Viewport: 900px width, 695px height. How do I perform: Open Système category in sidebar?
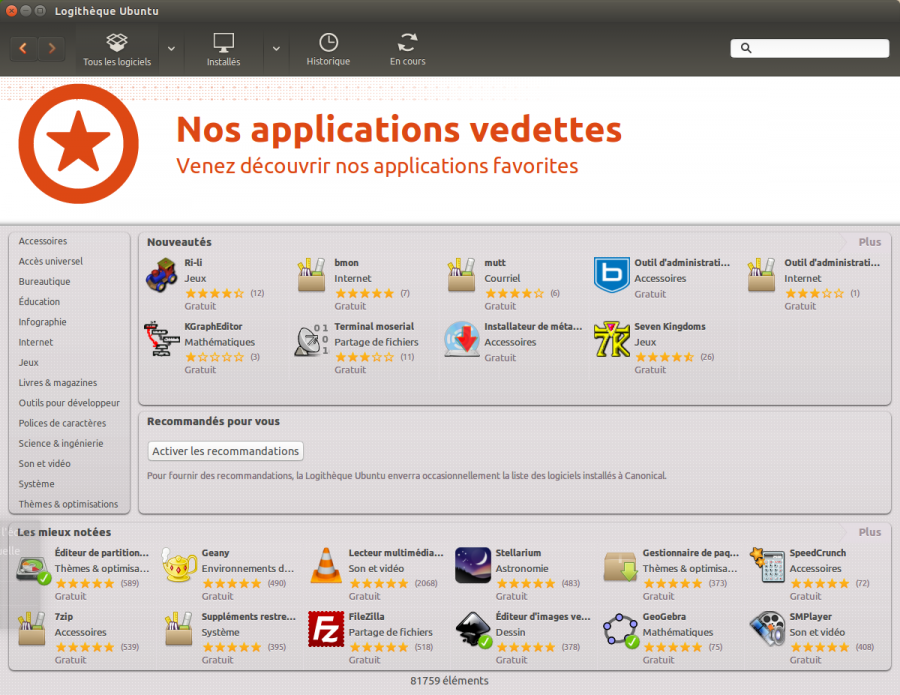pos(36,484)
